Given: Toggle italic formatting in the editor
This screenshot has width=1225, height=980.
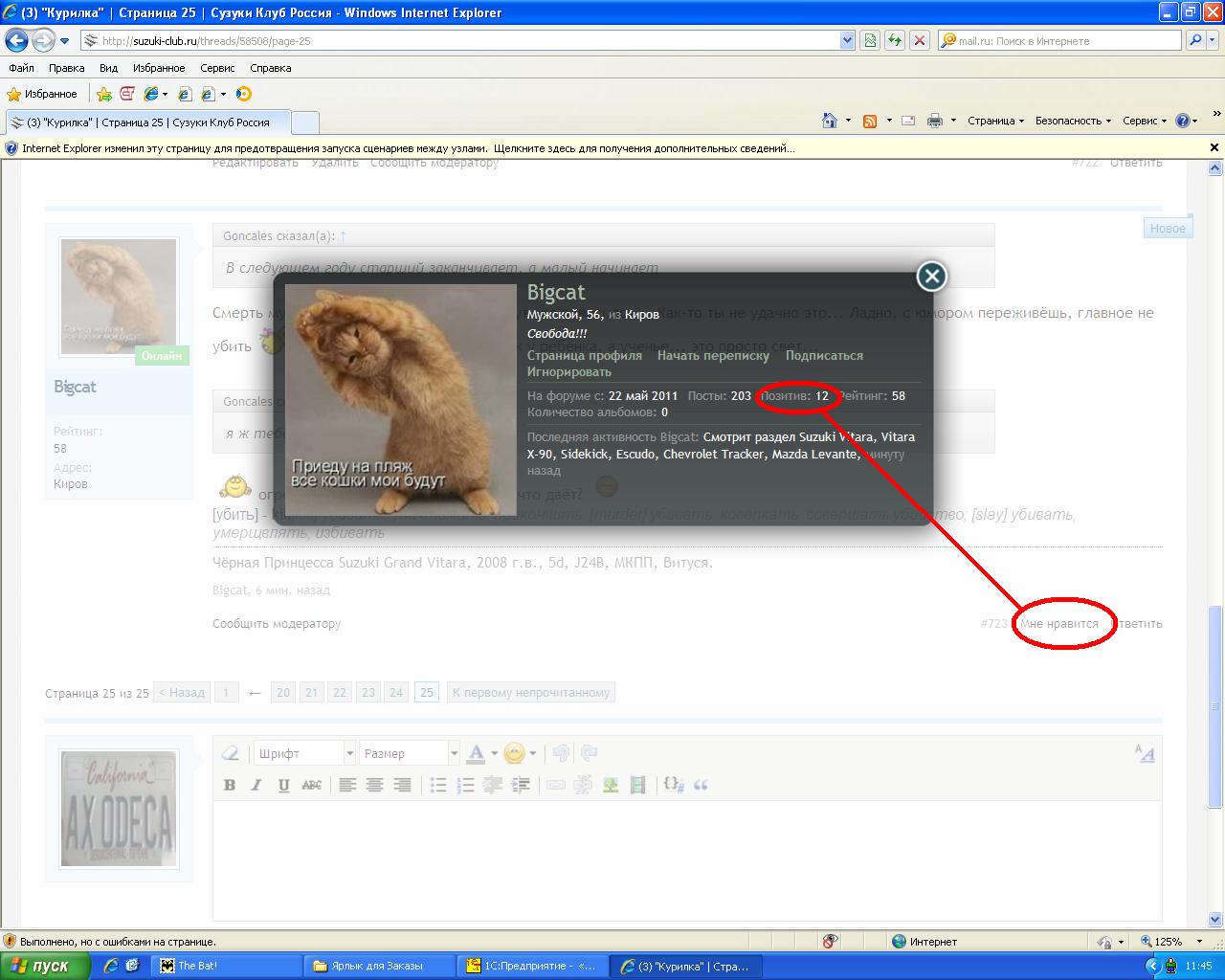Looking at the screenshot, I should tap(256, 785).
